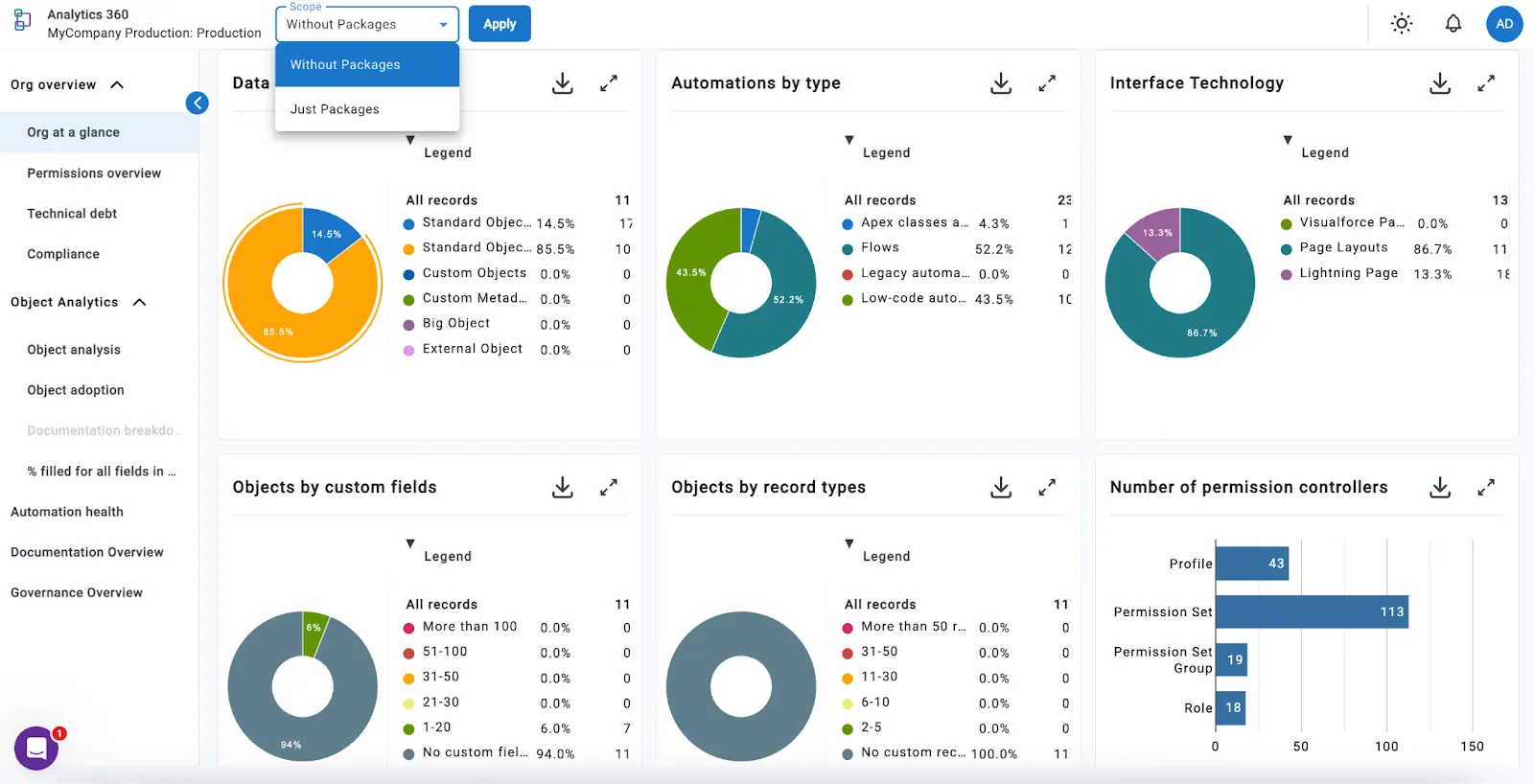Collapse the Object Analytics section

coord(140,303)
